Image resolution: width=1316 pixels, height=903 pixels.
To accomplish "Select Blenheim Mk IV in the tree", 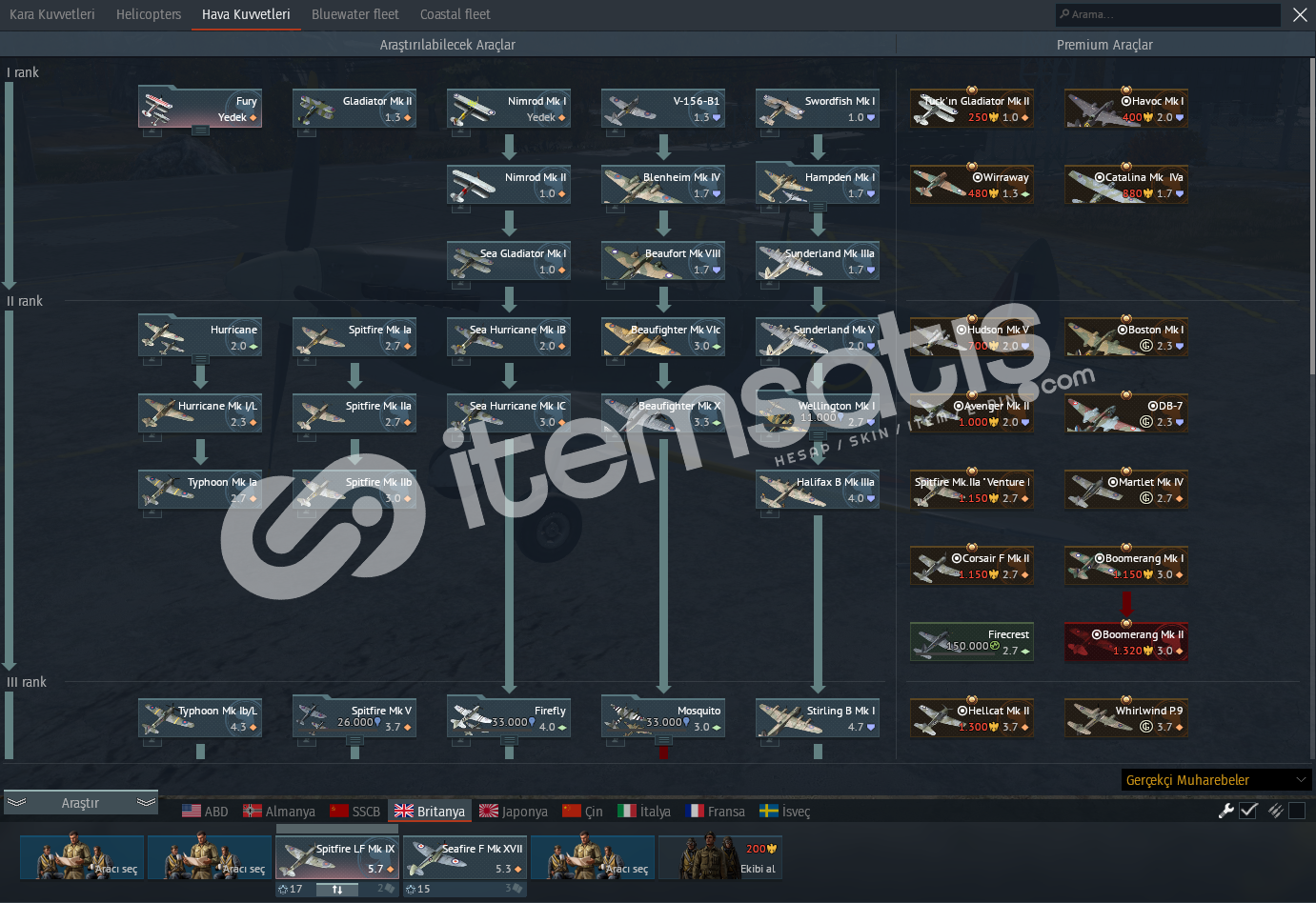I will [663, 184].
